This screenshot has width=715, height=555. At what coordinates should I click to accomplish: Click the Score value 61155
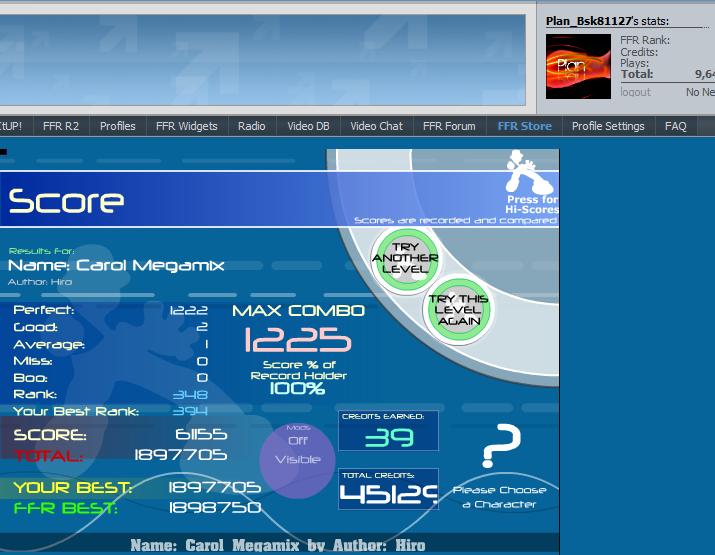click(201, 434)
